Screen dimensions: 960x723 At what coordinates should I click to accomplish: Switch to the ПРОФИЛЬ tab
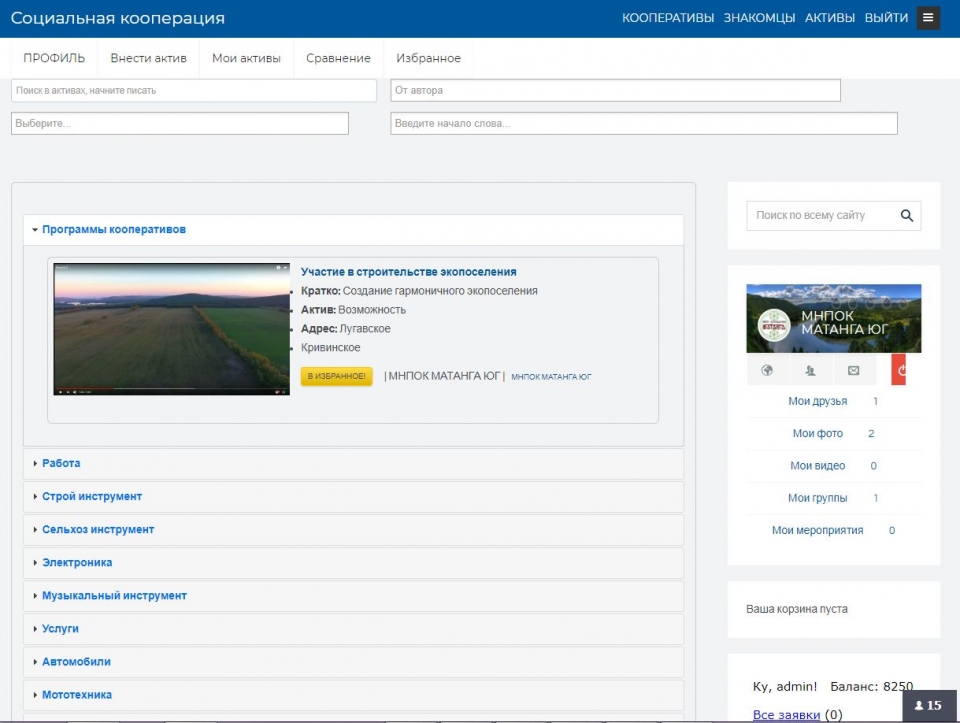click(x=54, y=58)
